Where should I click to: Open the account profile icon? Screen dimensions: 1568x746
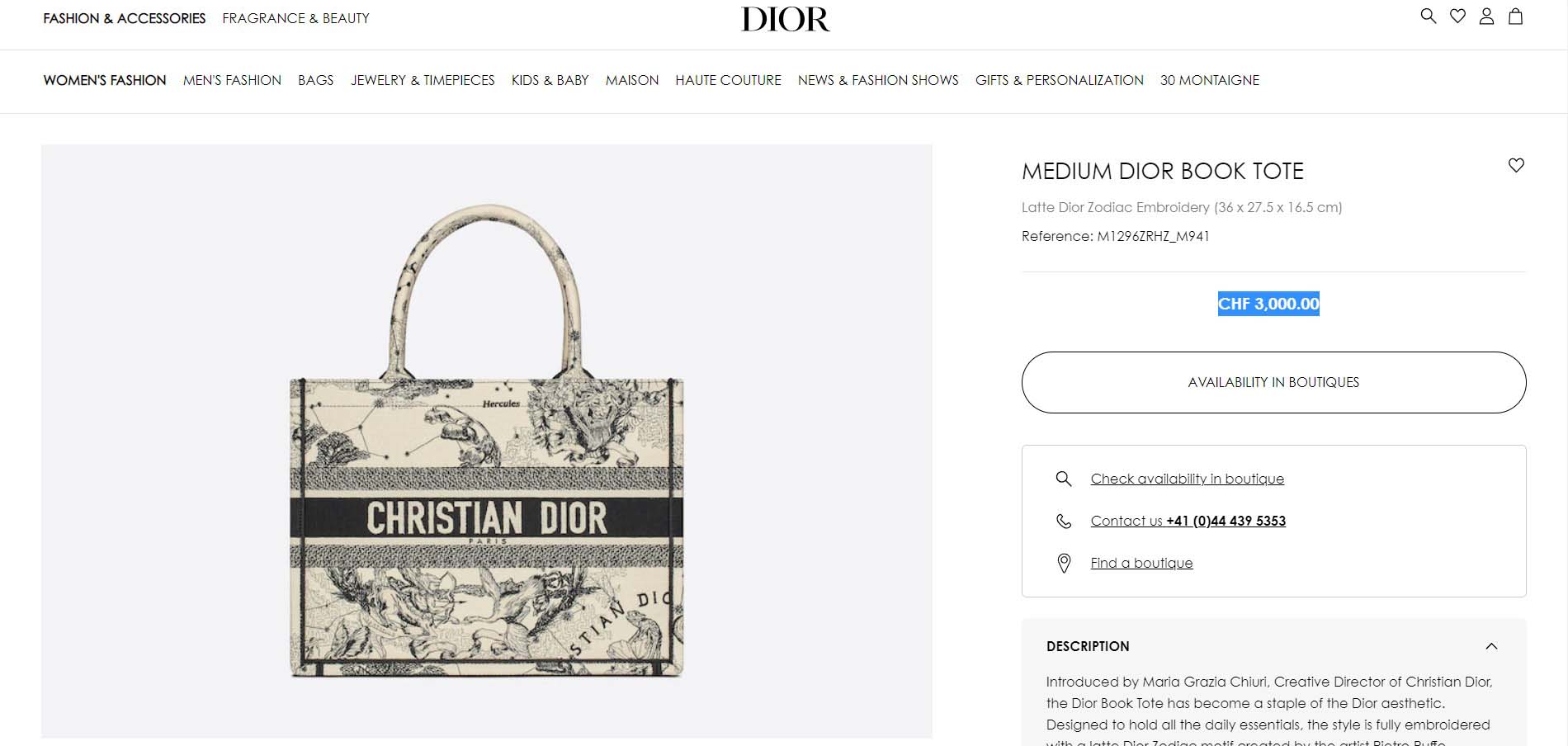coord(1486,17)
